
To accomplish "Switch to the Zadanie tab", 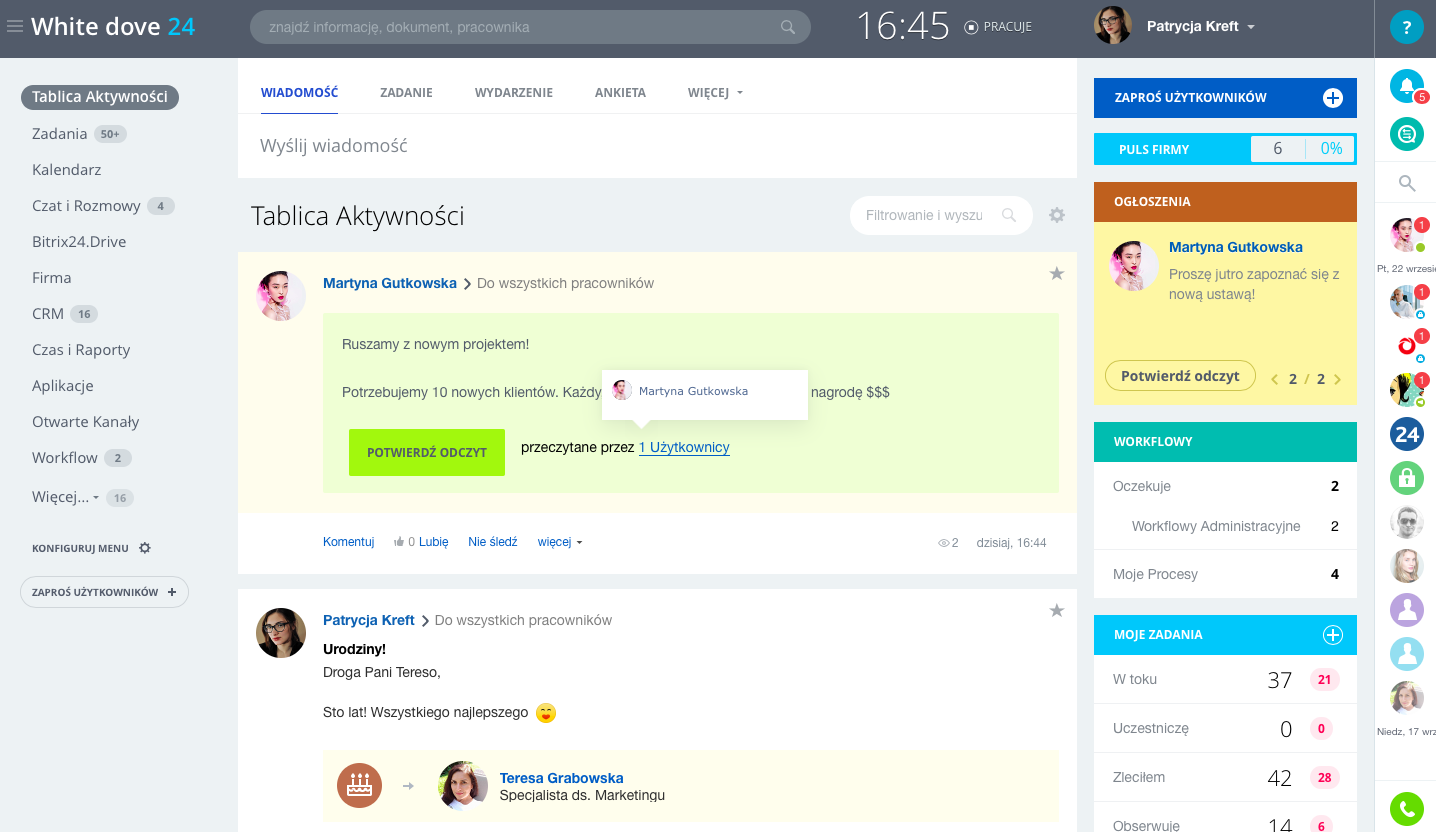I will 406,93.
